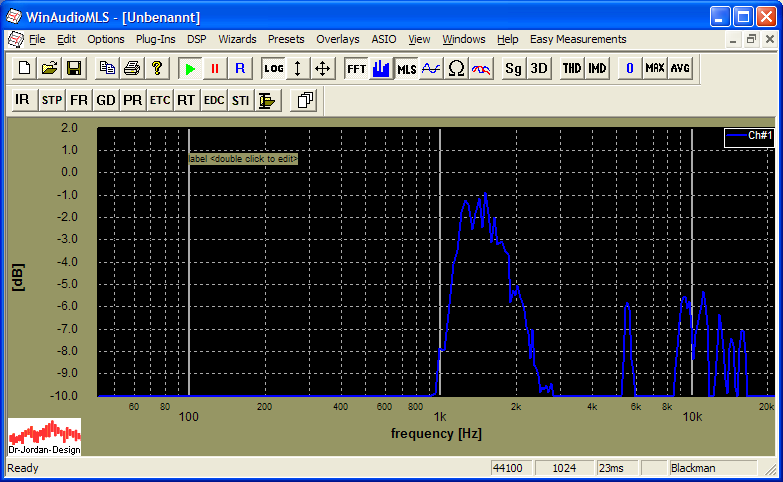This screenshot has height=482, width=783.
Task: Toggle the LOG frequency scale button
Action: click(274, 68)
